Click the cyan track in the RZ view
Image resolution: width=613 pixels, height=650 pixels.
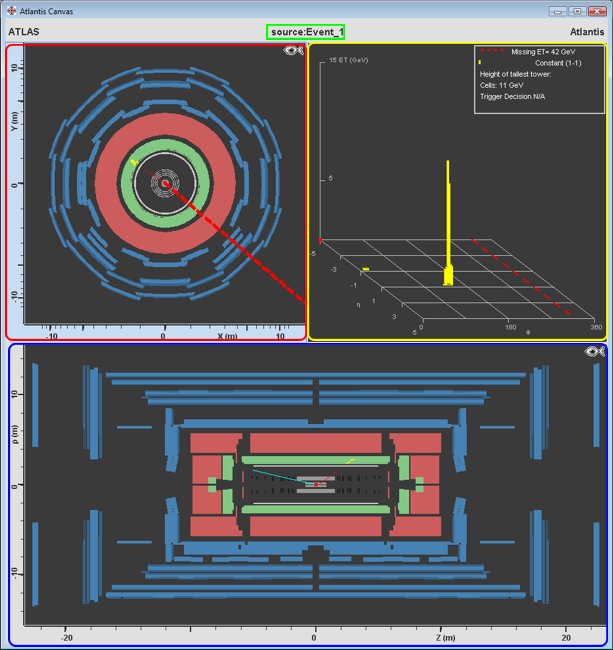coord(277,475)
